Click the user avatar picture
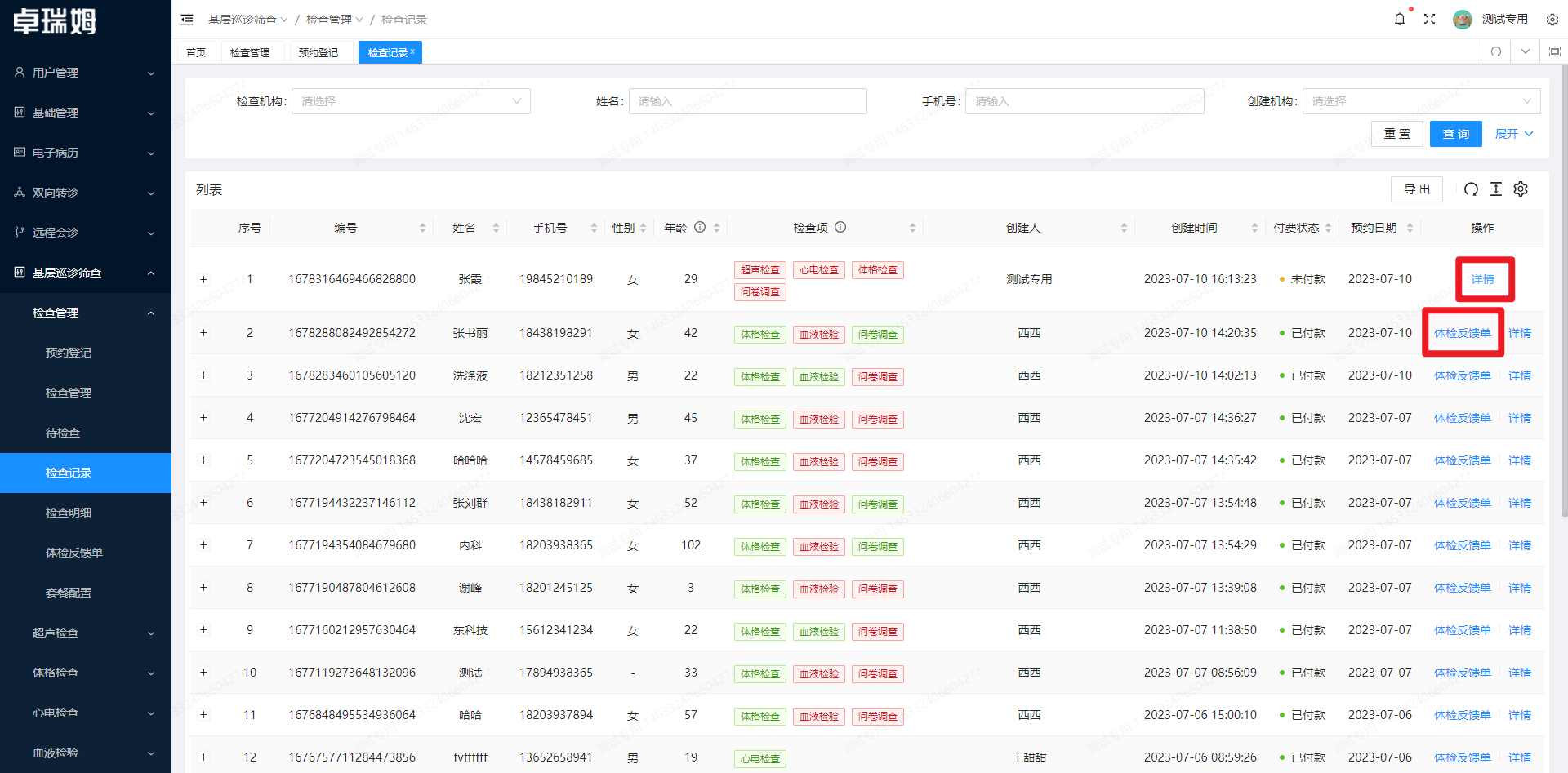1568x773 pixels. pos(1462,19)
